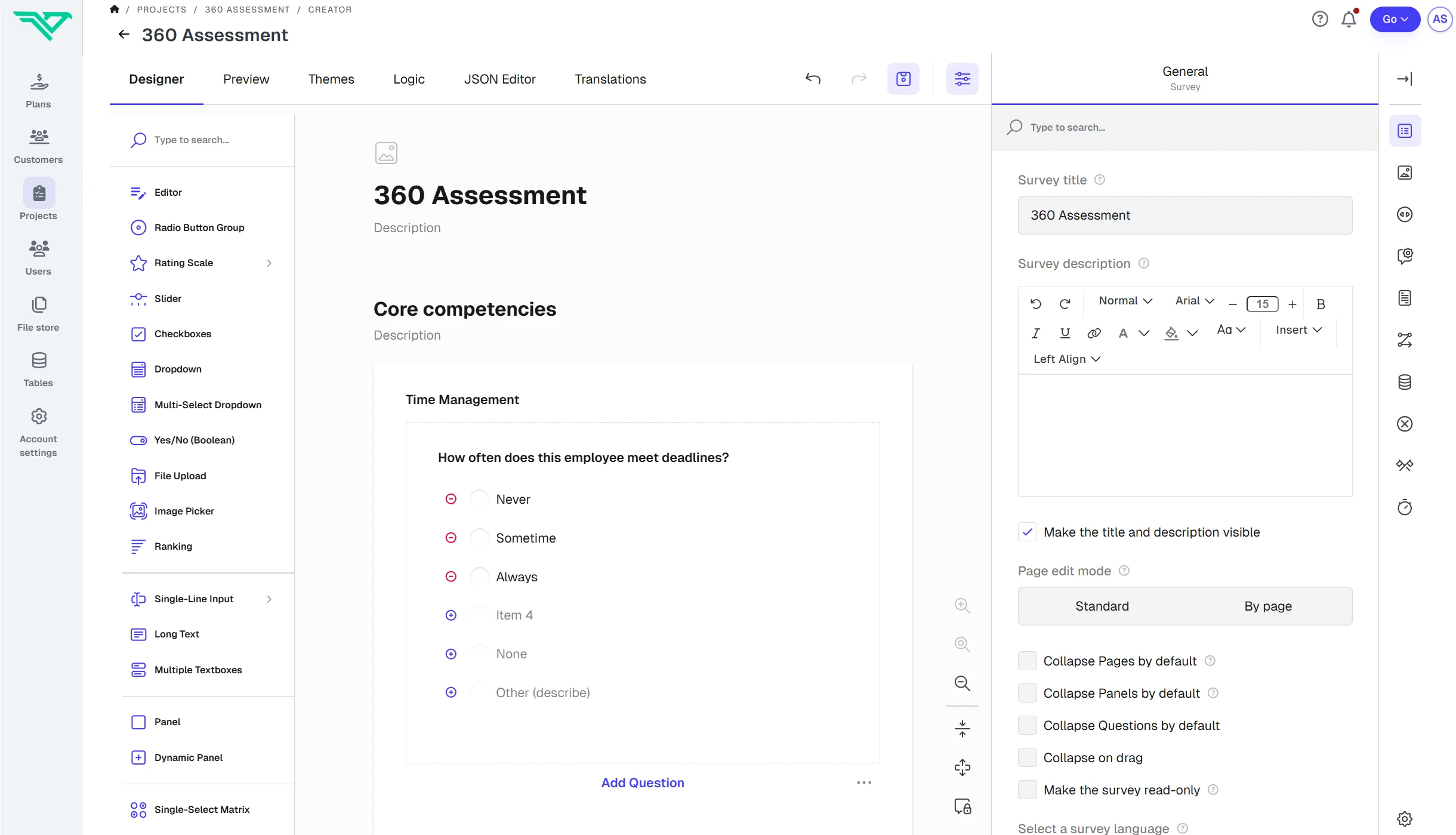Viewport: 1456px width, 835px height.
Task: Uncheck Make the title and description visible
Action: point(1027,531)
